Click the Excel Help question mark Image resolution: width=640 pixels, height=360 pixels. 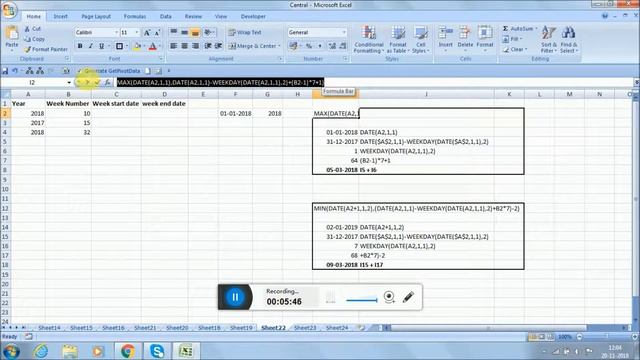(605, 16)
